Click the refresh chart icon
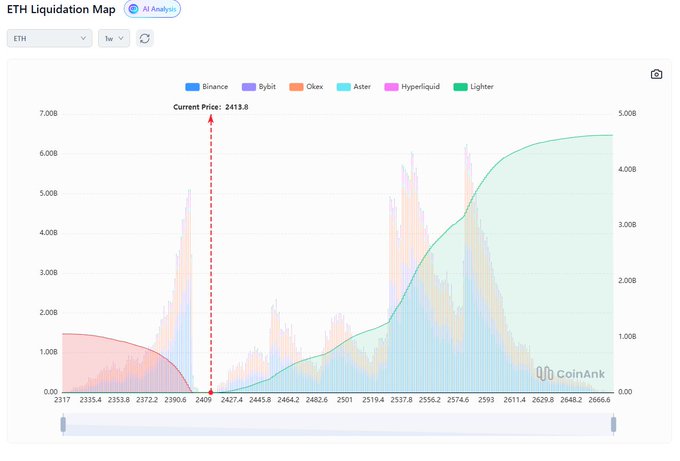Screen dimensions: 680x461 pos(145,39)
